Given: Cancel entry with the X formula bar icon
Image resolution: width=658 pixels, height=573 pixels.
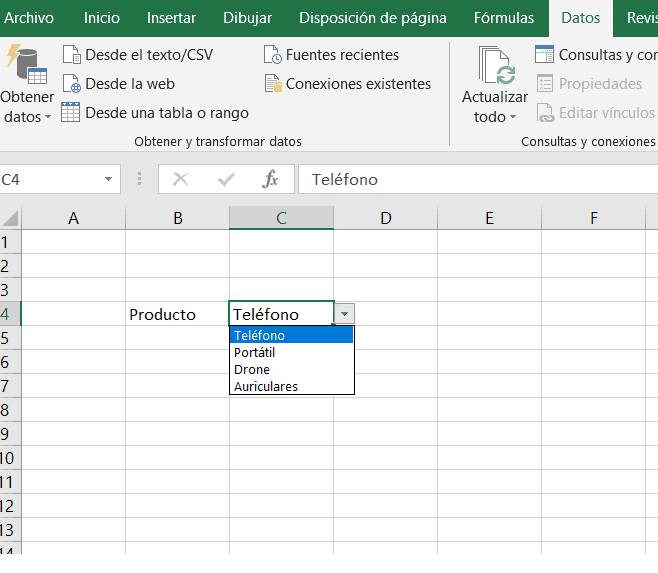Looking at the screenshot, I should coord(180,179).
